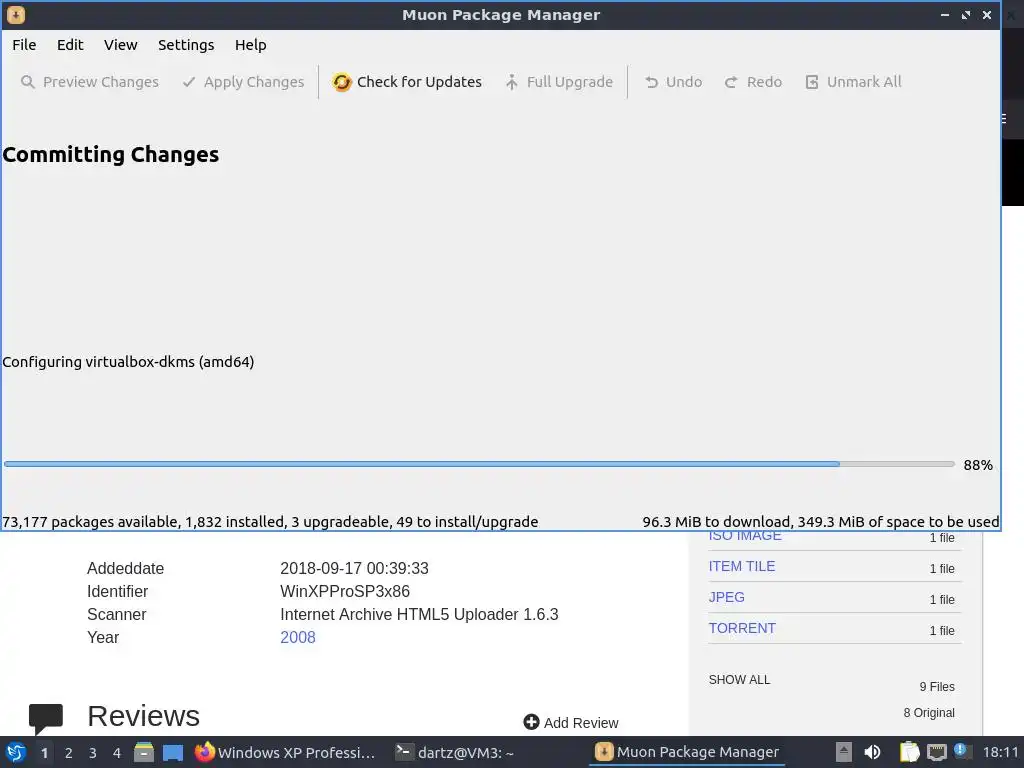Click the Reviews speech bubble icon
This screenshot has height=768, width=1024.
click(x=46, y=718)
